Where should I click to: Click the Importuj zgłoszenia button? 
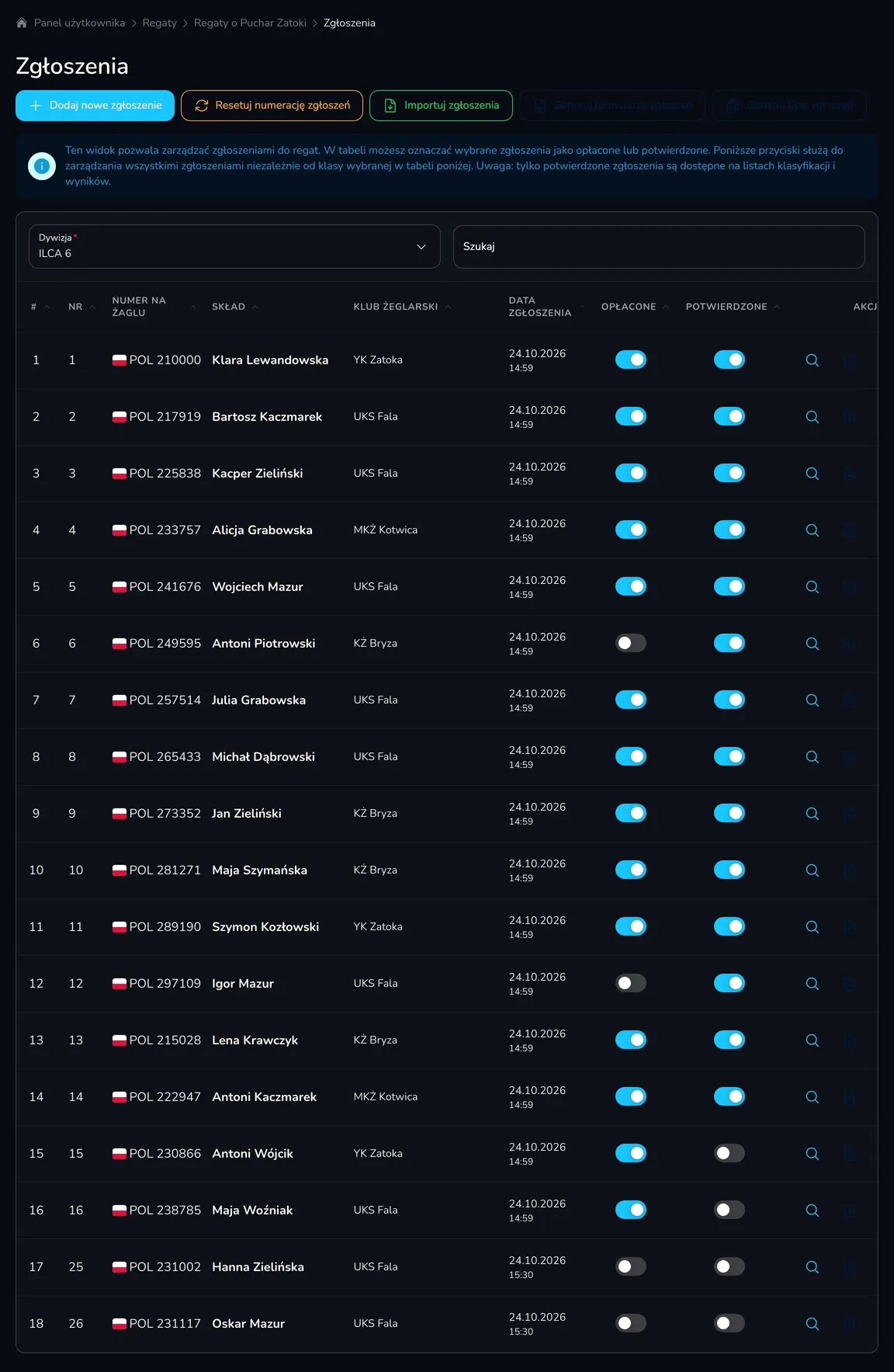pos(441,106)
